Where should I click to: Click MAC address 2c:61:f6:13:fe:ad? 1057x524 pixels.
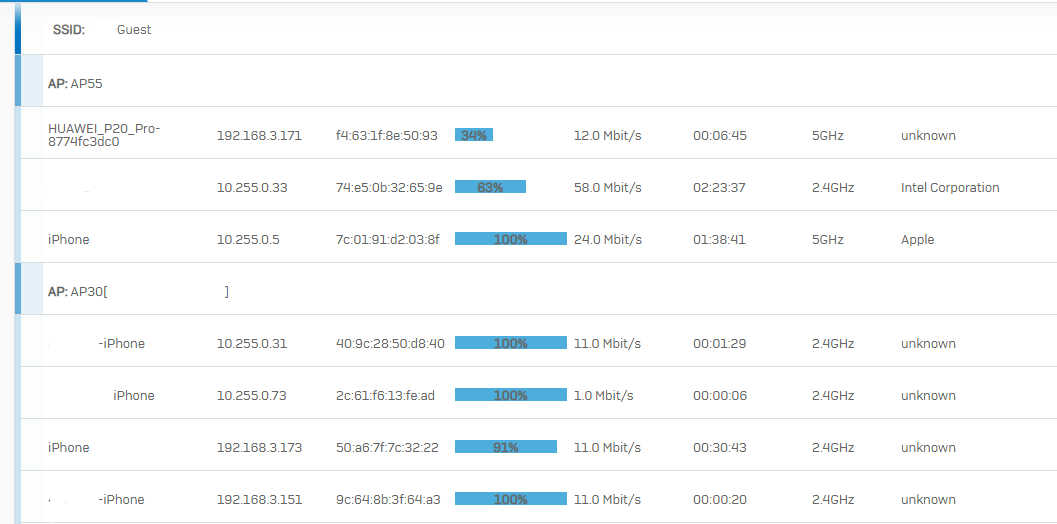(385, 396)
